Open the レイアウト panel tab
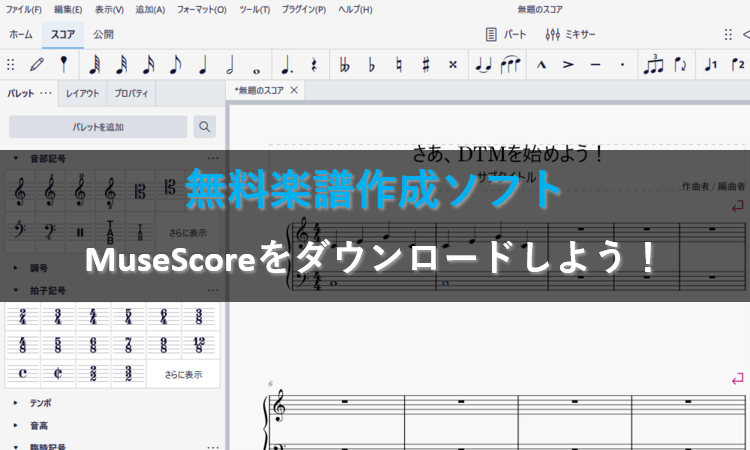The image size is (750, 450). click(82, 93)
